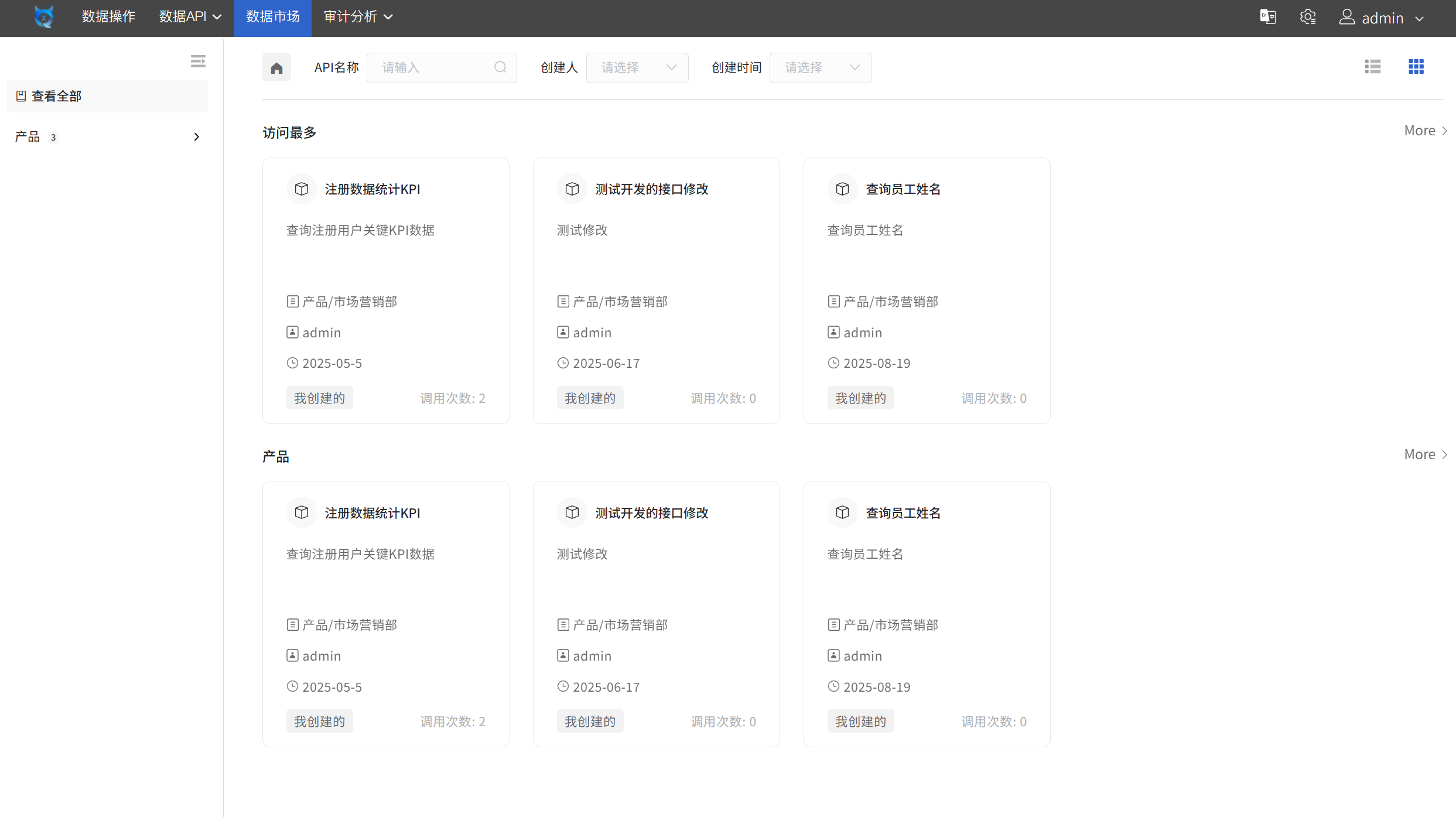The image size is (1456, 817).
Task: Click category icon on 访问最多 查询员工姓名 card
Action: [833, 302]
